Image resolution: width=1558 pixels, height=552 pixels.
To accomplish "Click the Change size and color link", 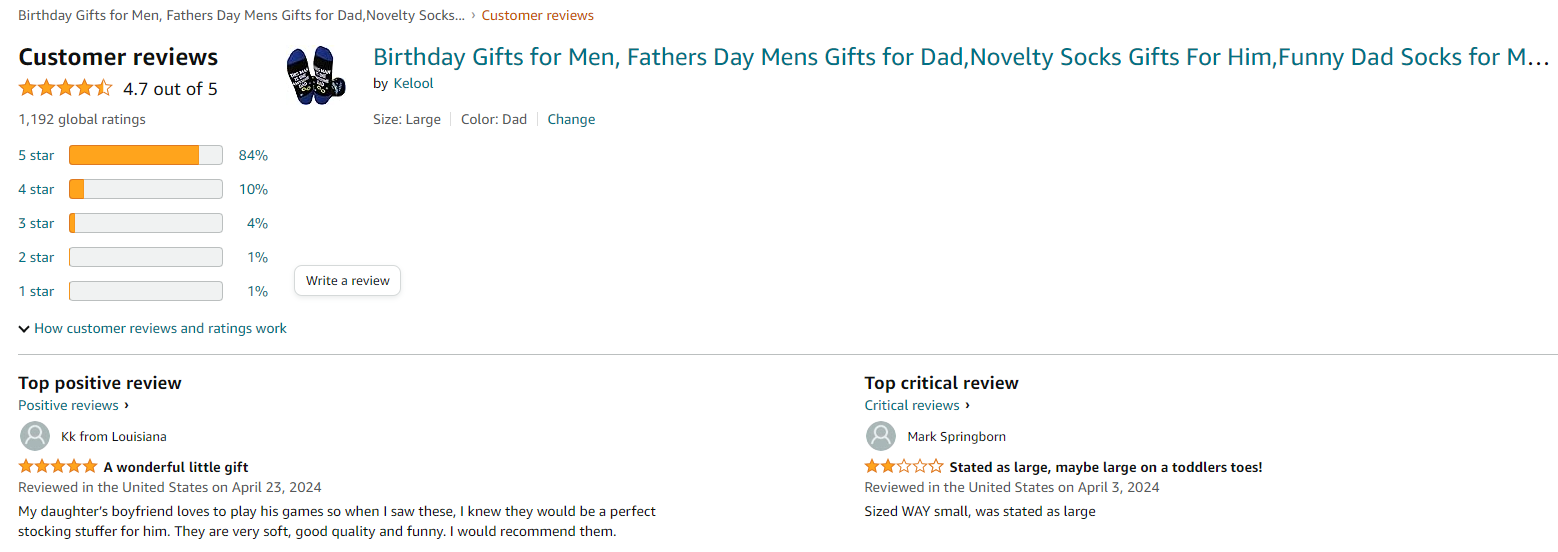I will (x=571, y=119).
